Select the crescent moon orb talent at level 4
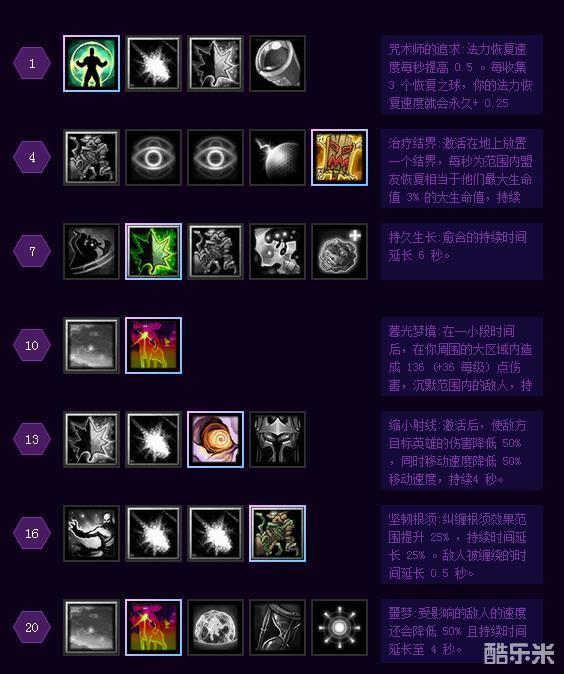 (277, 157)
